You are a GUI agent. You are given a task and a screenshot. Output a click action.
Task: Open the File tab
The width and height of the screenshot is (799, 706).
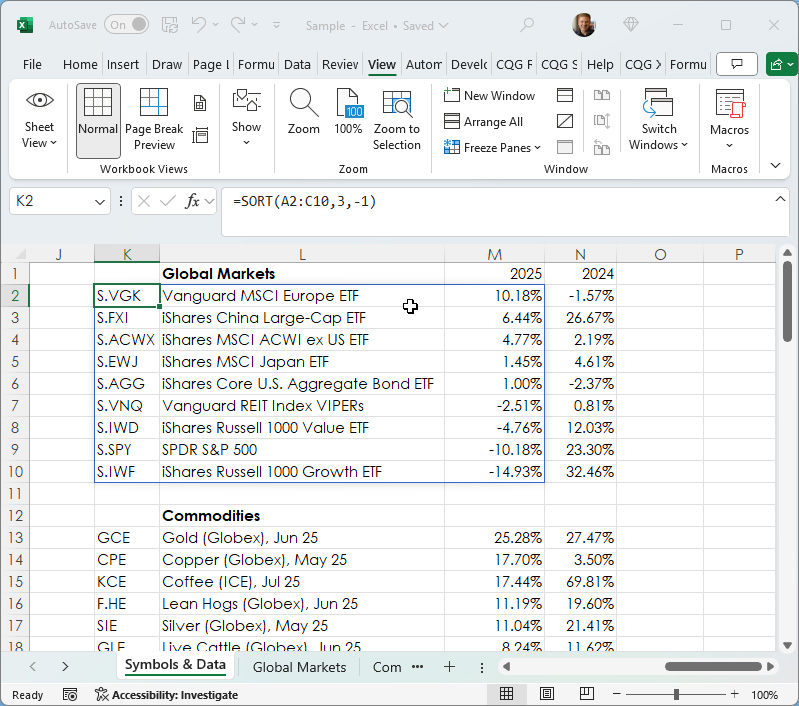[x=32, y=65]
